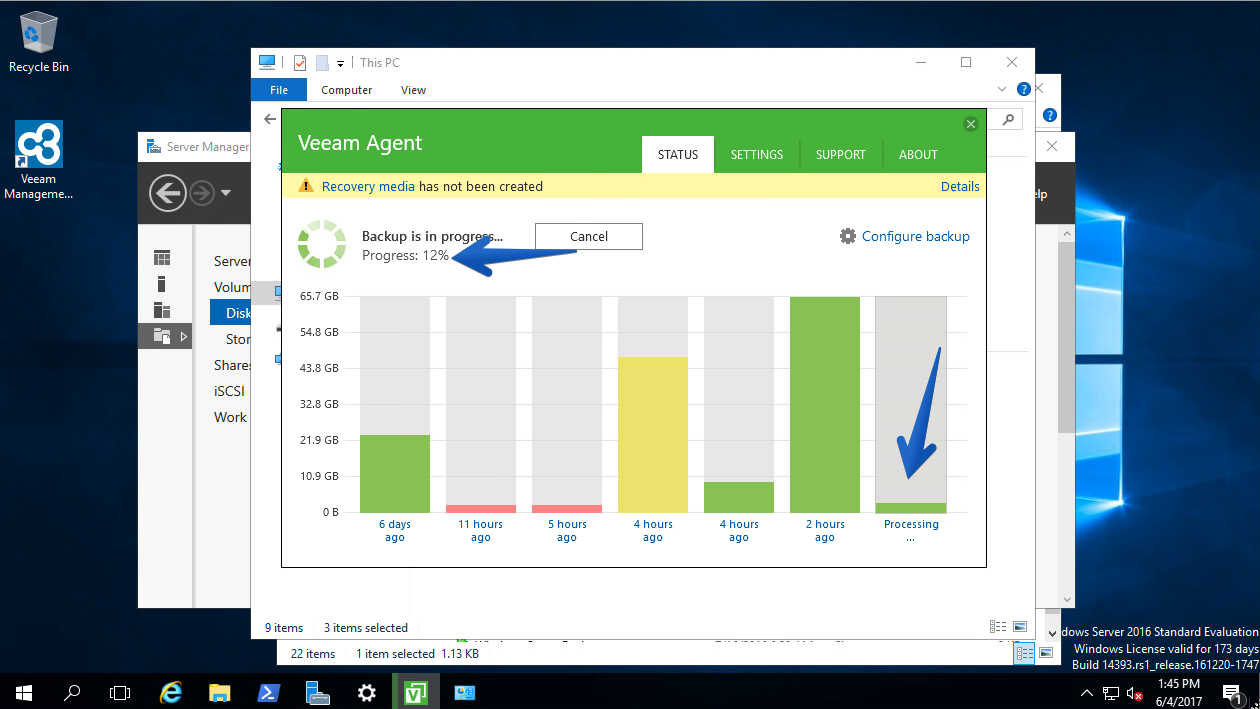
Task: Click the warning triangle in the recovery media banner
Action: [x=306, y=186]
